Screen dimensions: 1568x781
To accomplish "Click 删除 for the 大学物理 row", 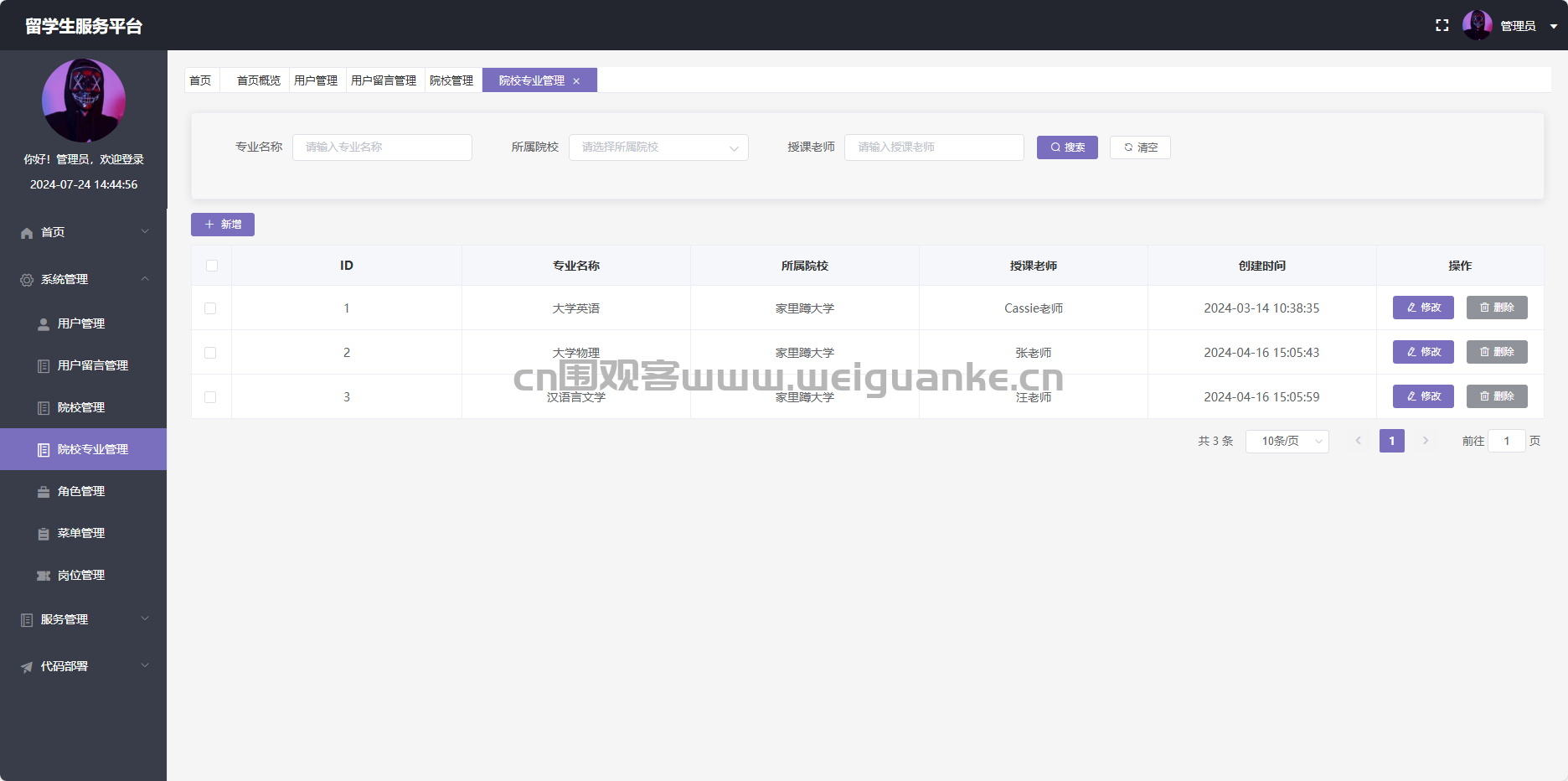I will point(1497,352).
